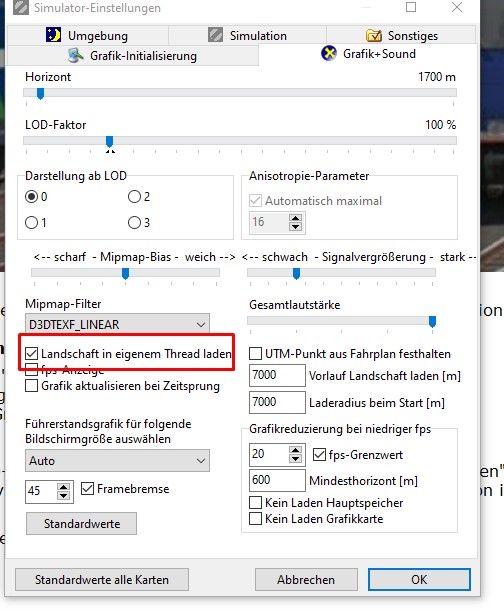Click the Simulator-Einstellungen title bar icon
Viewport: 504px width, 611px height.
pyautogui.click(x=21, y=7)
